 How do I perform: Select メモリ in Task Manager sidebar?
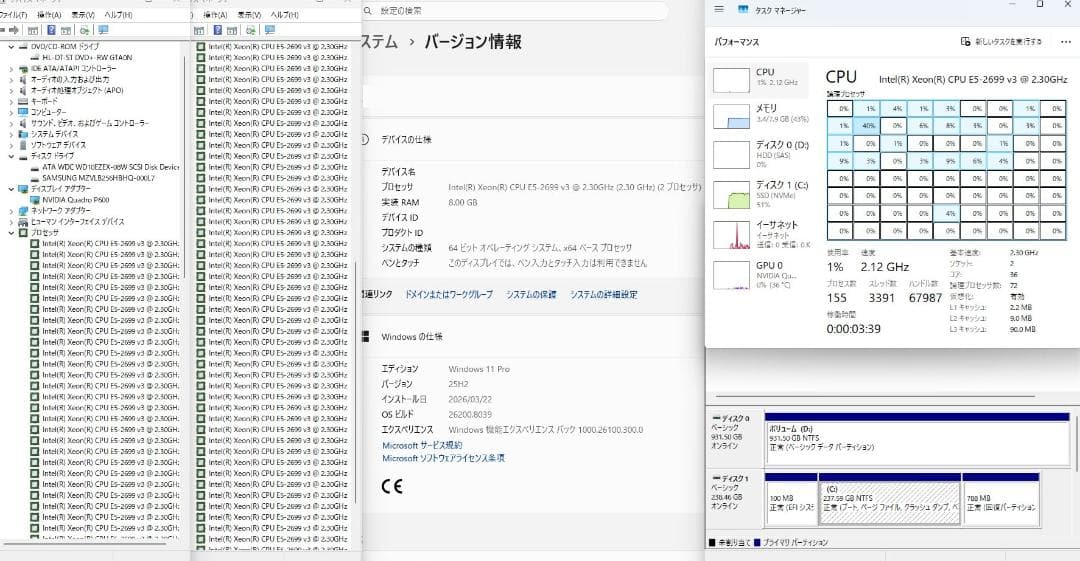point(760,116)
